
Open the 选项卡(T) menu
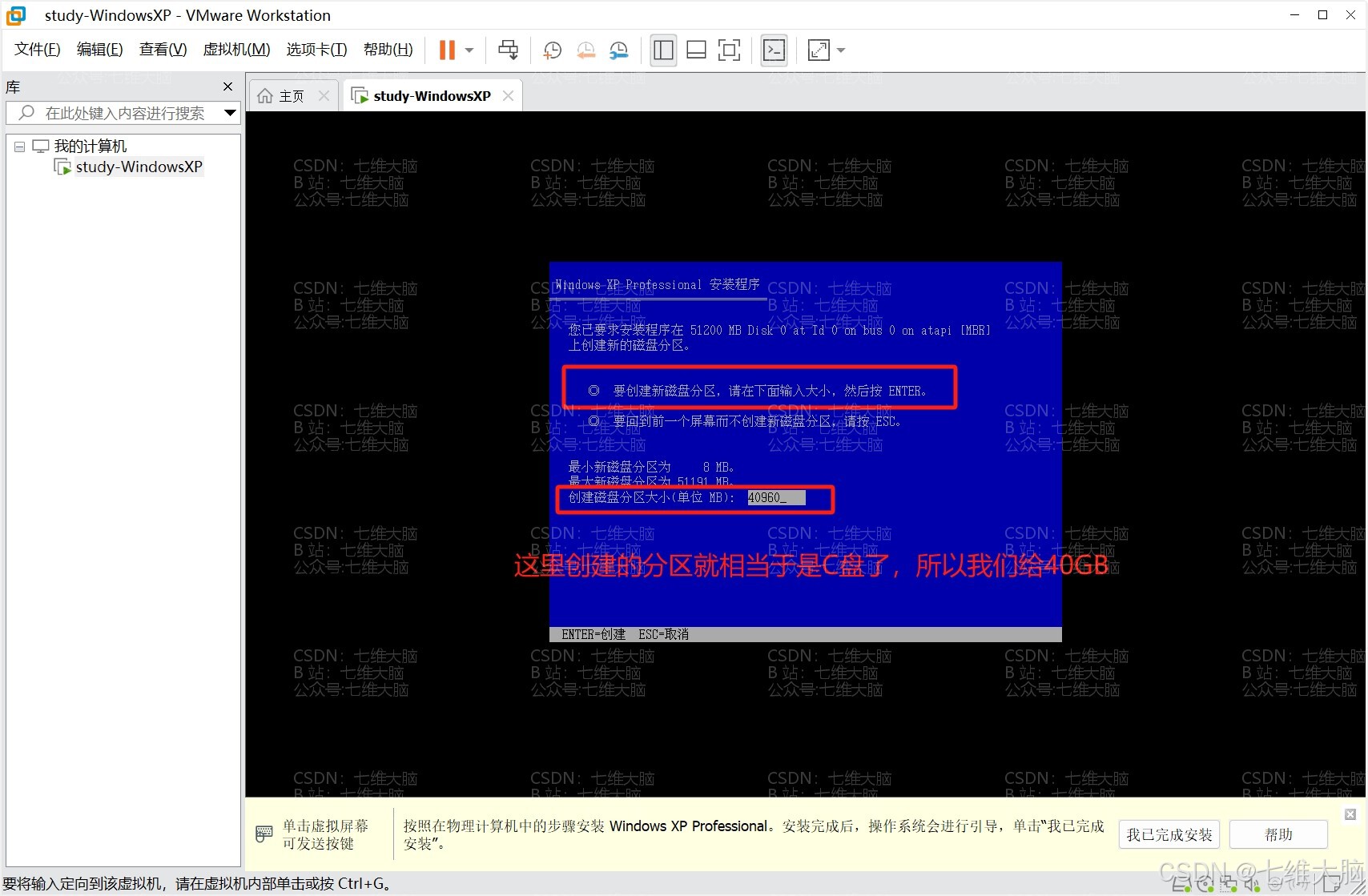[x=316, y=50]
